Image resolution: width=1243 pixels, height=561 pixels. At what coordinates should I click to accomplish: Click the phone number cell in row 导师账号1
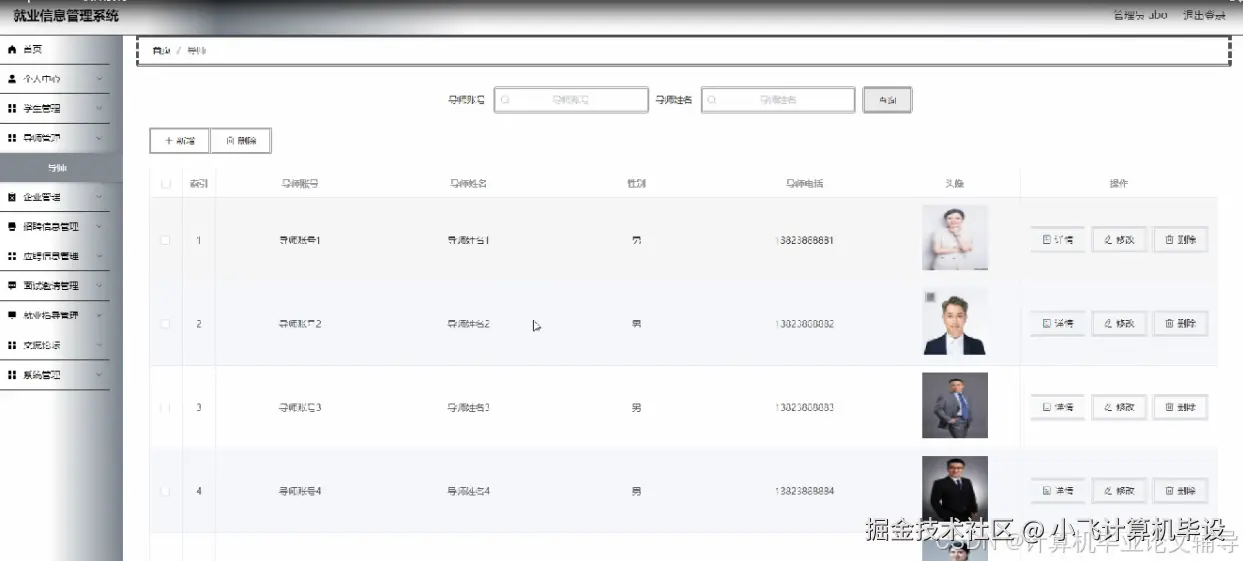(x=804, y=241)
